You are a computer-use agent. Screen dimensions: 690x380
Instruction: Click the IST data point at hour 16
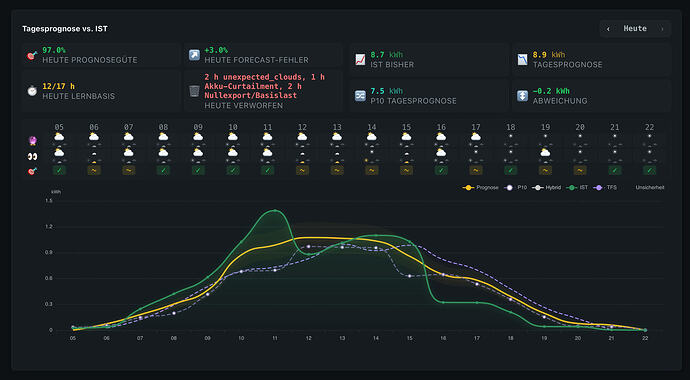(x=443, y=302)
